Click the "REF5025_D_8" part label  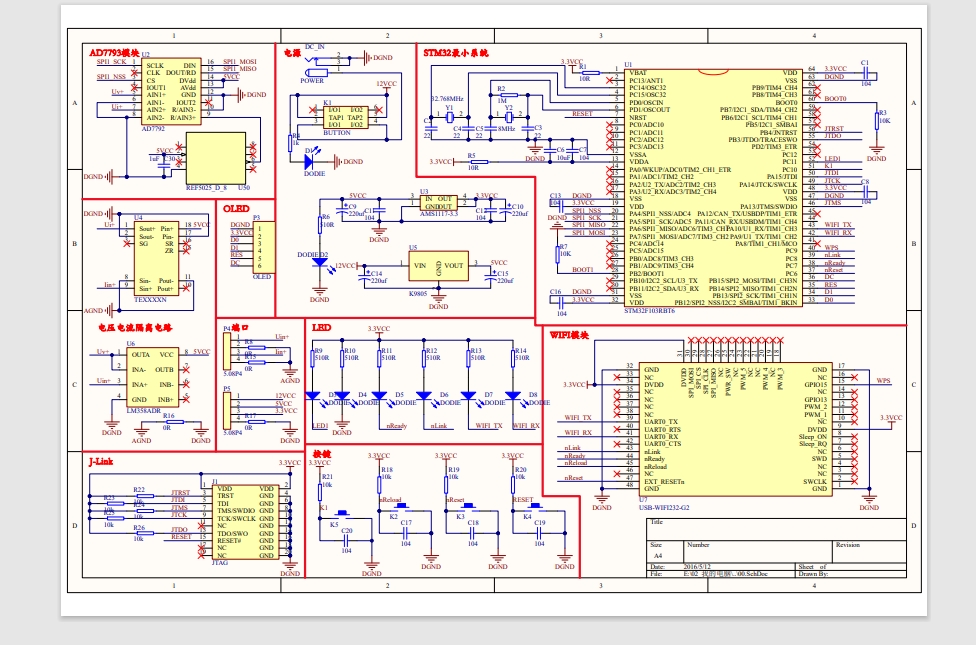coord(206,187)
